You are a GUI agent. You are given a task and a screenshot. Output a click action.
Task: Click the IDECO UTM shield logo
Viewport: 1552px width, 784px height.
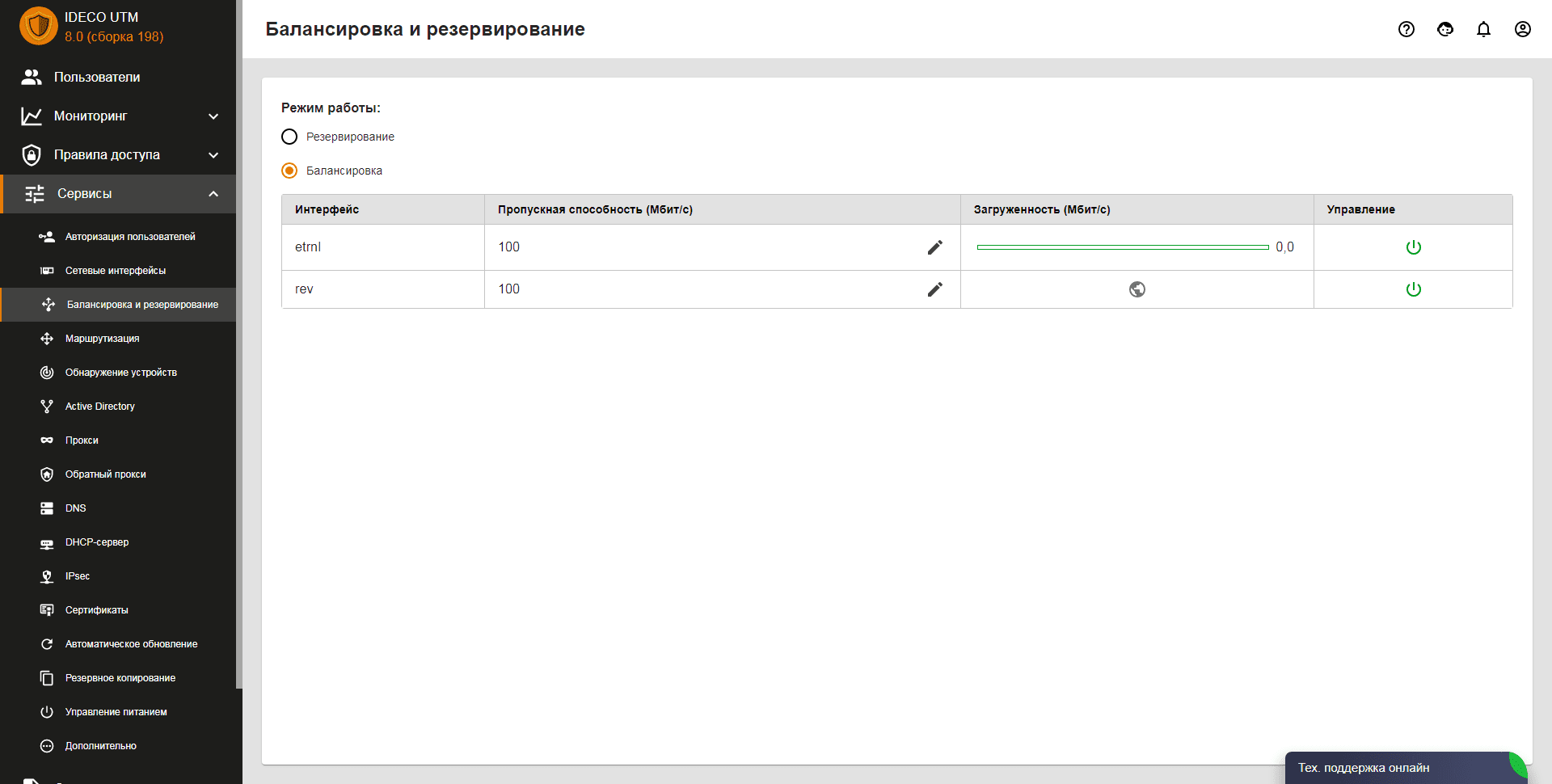coord(38,26)
